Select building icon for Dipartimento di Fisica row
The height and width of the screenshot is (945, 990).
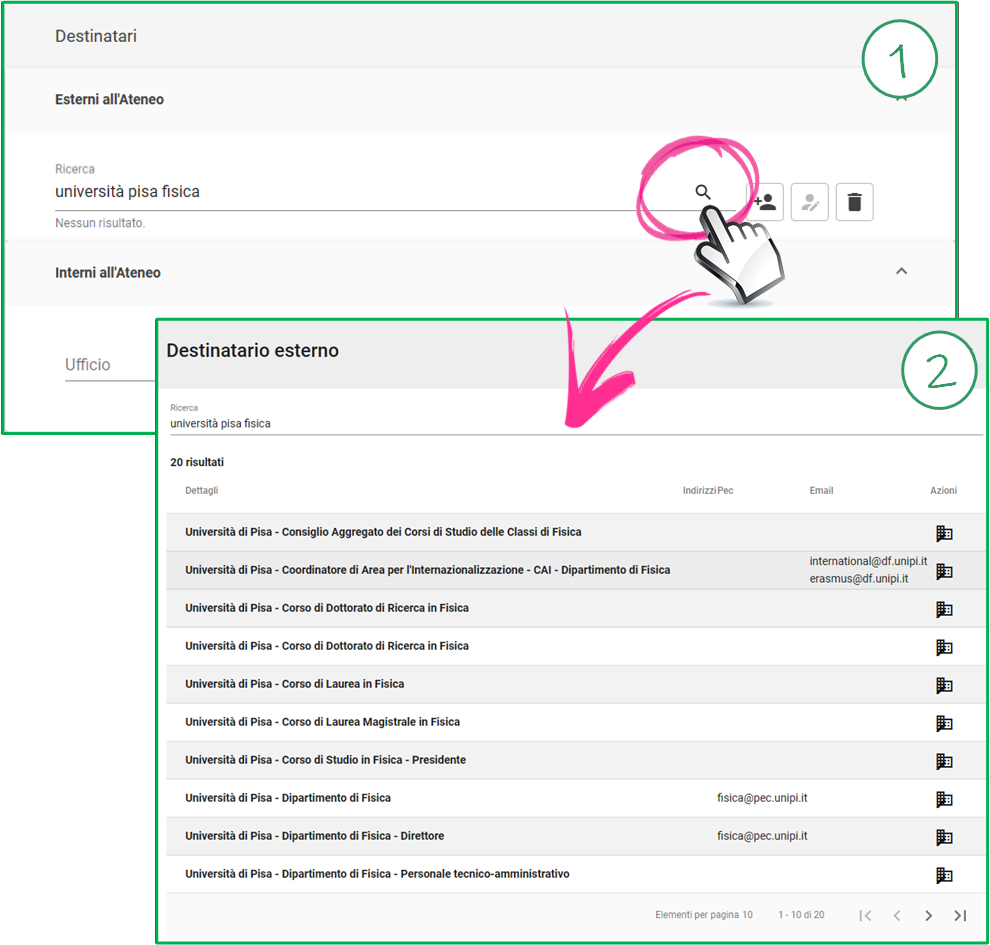tap(944, 799)
